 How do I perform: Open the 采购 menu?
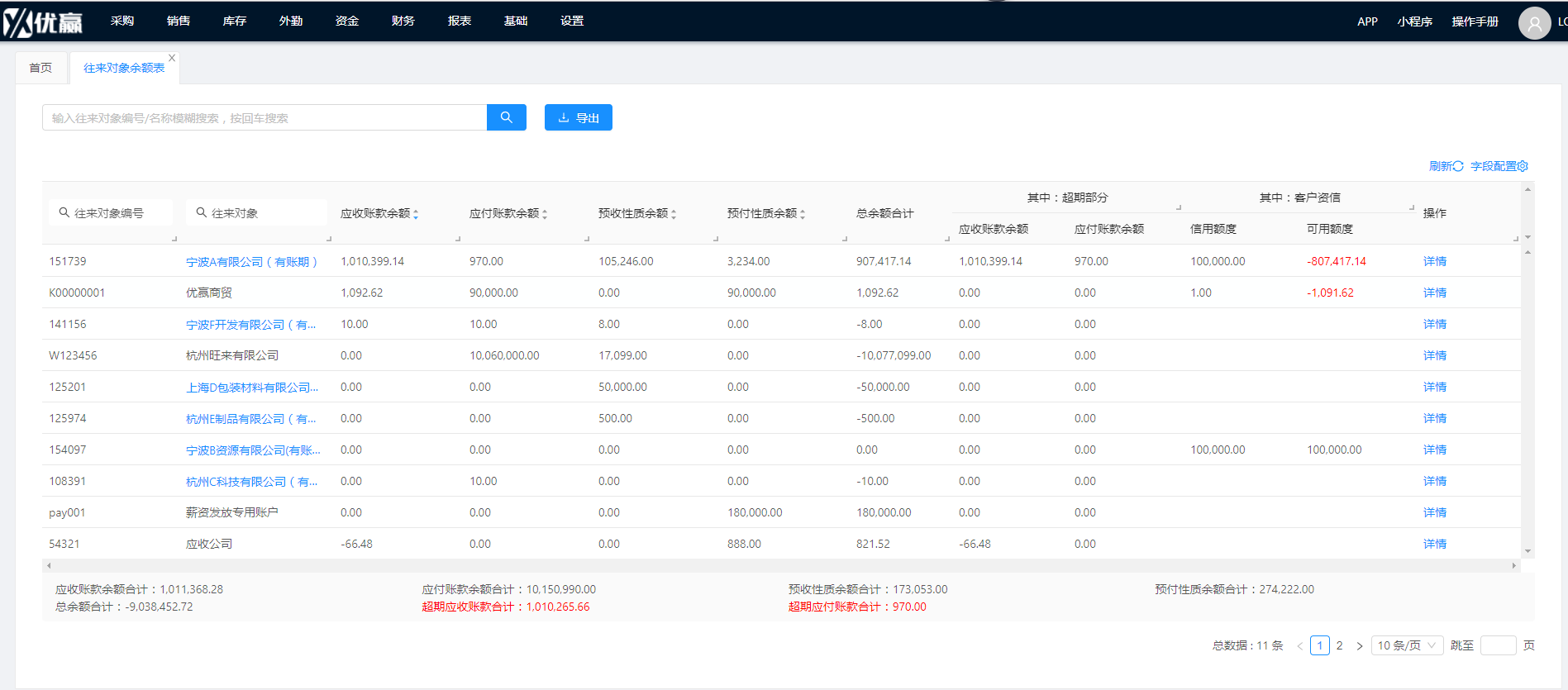(x=122, y=21)
